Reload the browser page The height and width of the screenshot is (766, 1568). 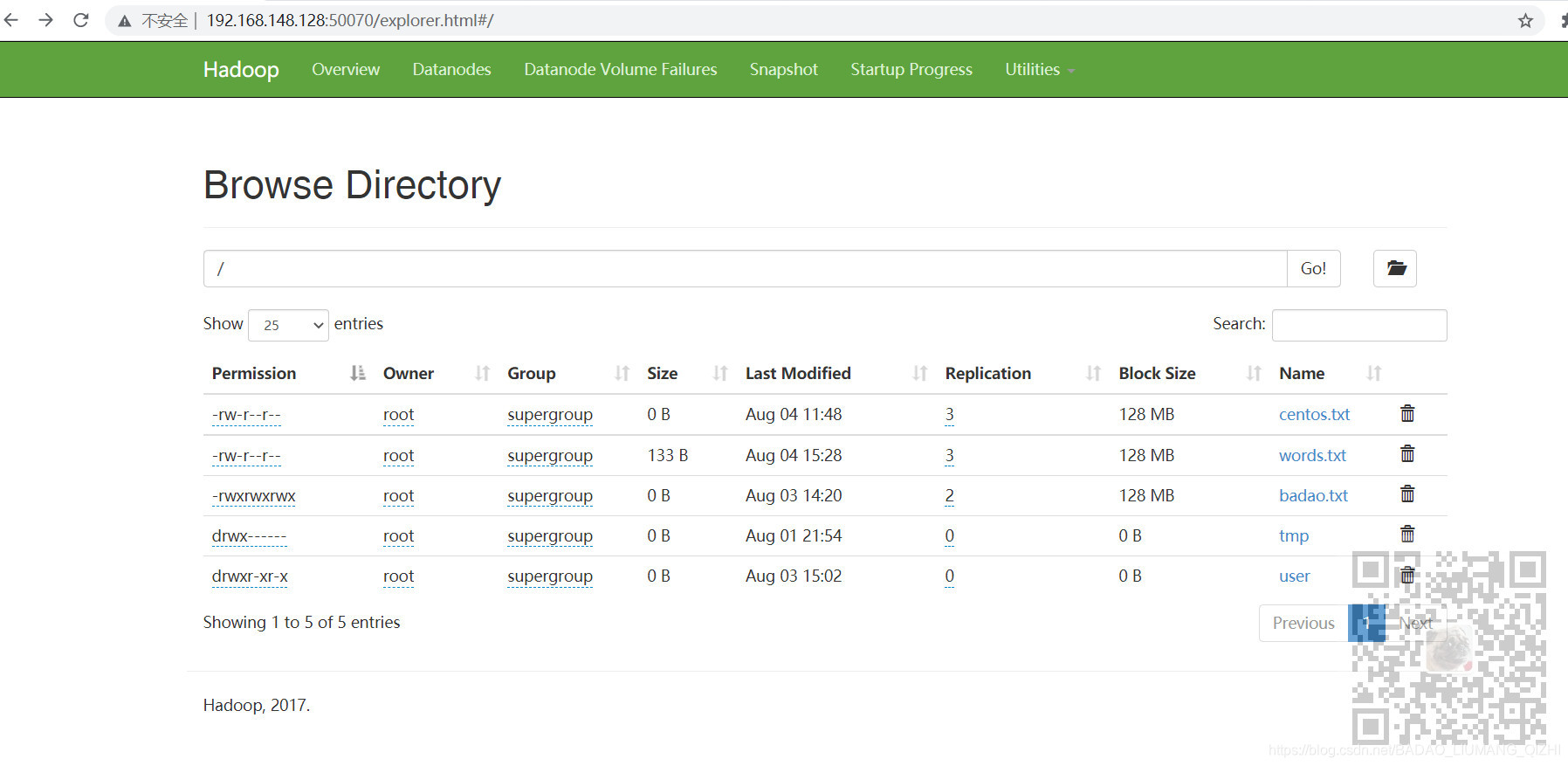point(81,20)
